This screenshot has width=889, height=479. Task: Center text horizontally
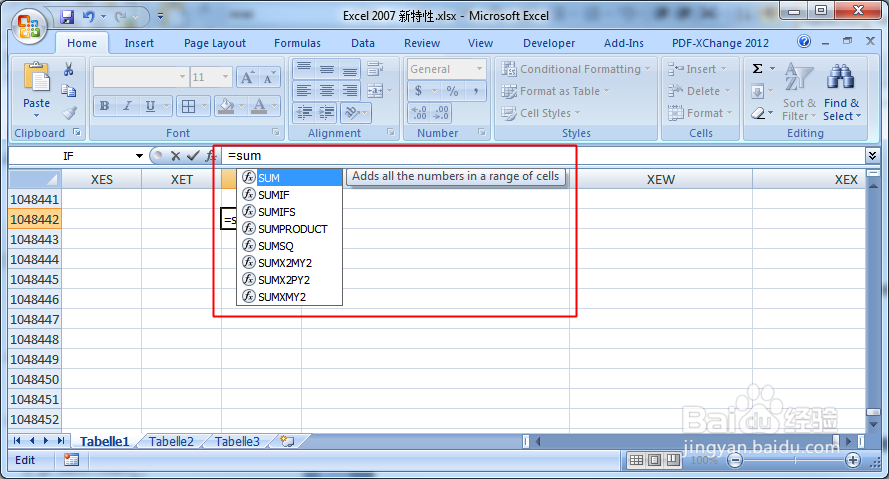tap(327, 91)
